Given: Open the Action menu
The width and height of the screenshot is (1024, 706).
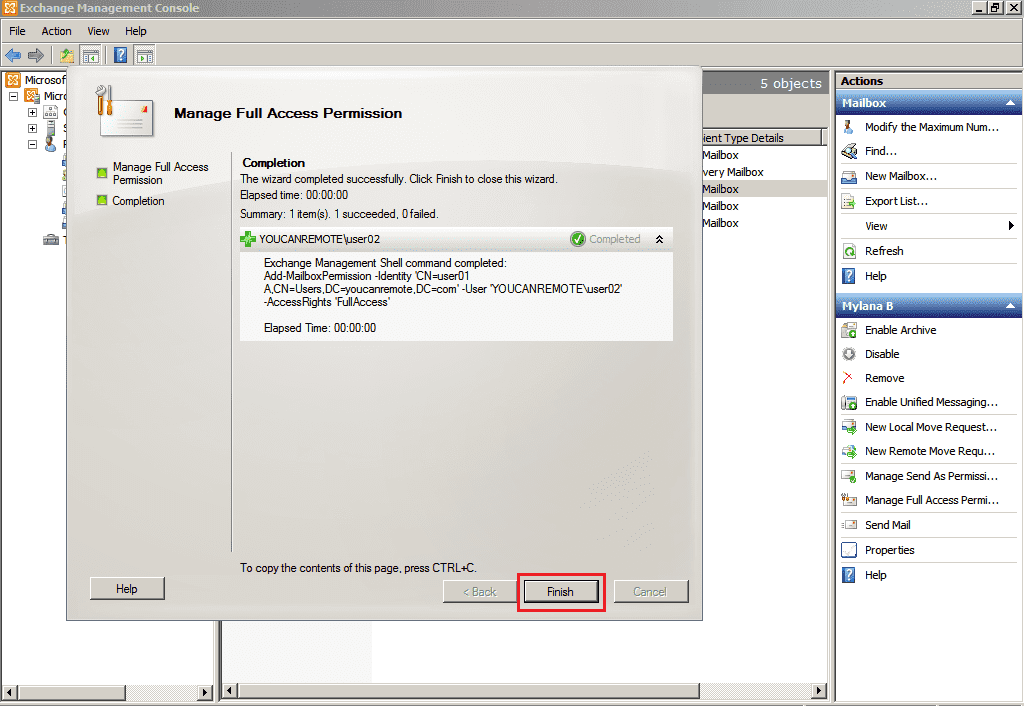Looking at the screenshot, I should coord(56,31).
